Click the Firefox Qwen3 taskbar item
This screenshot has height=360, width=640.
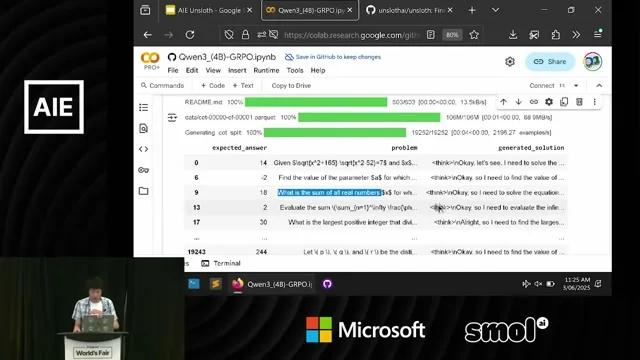click(272, 284)
